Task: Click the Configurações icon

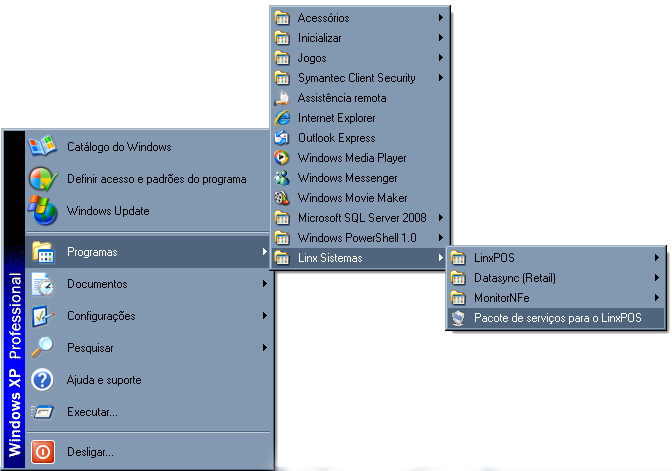Action: pos(43,316)
